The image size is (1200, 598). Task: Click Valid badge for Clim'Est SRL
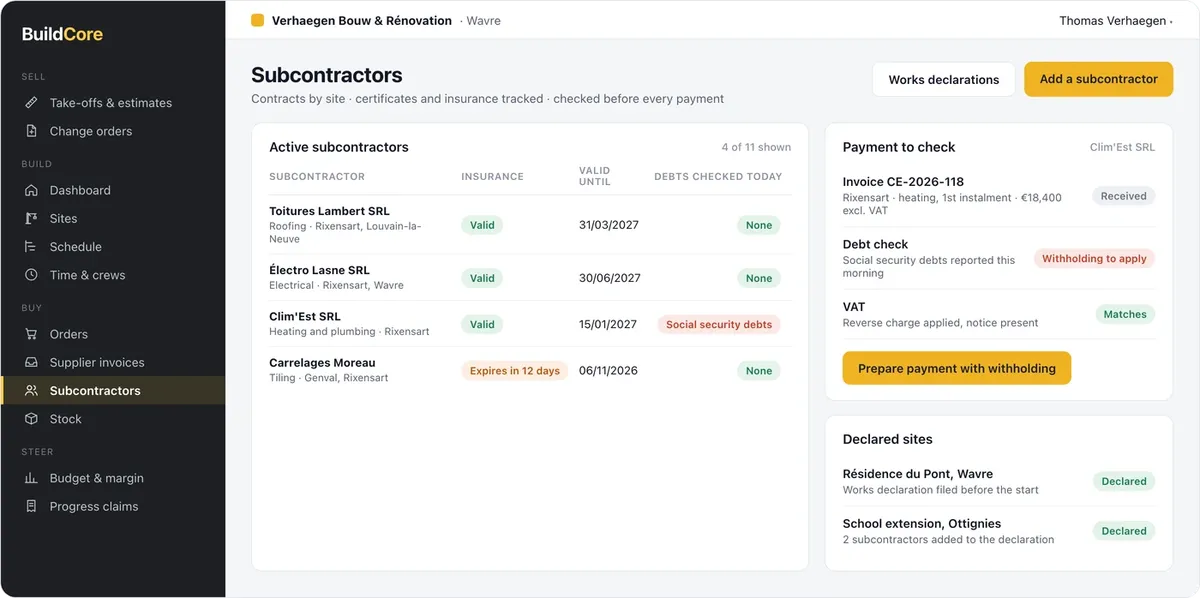(482, 324)
